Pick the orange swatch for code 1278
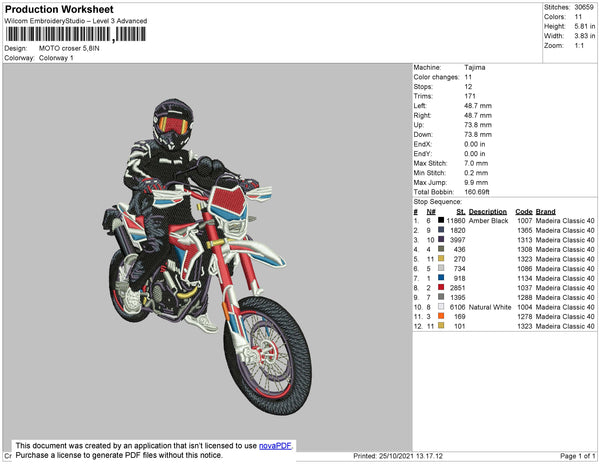Viewport: 600px width, 464px height. click(x=441, y=316)
